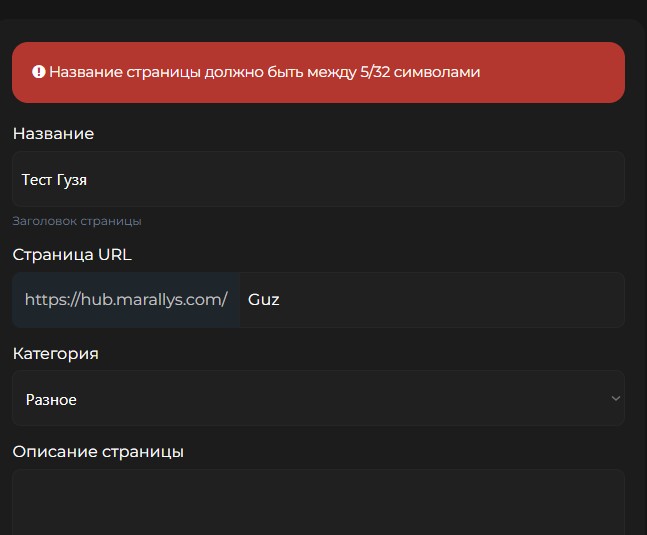Viewport: 647px width, 535px height.
Task: Select the Разное value in category combo box
Action: [x=51, y=400]
